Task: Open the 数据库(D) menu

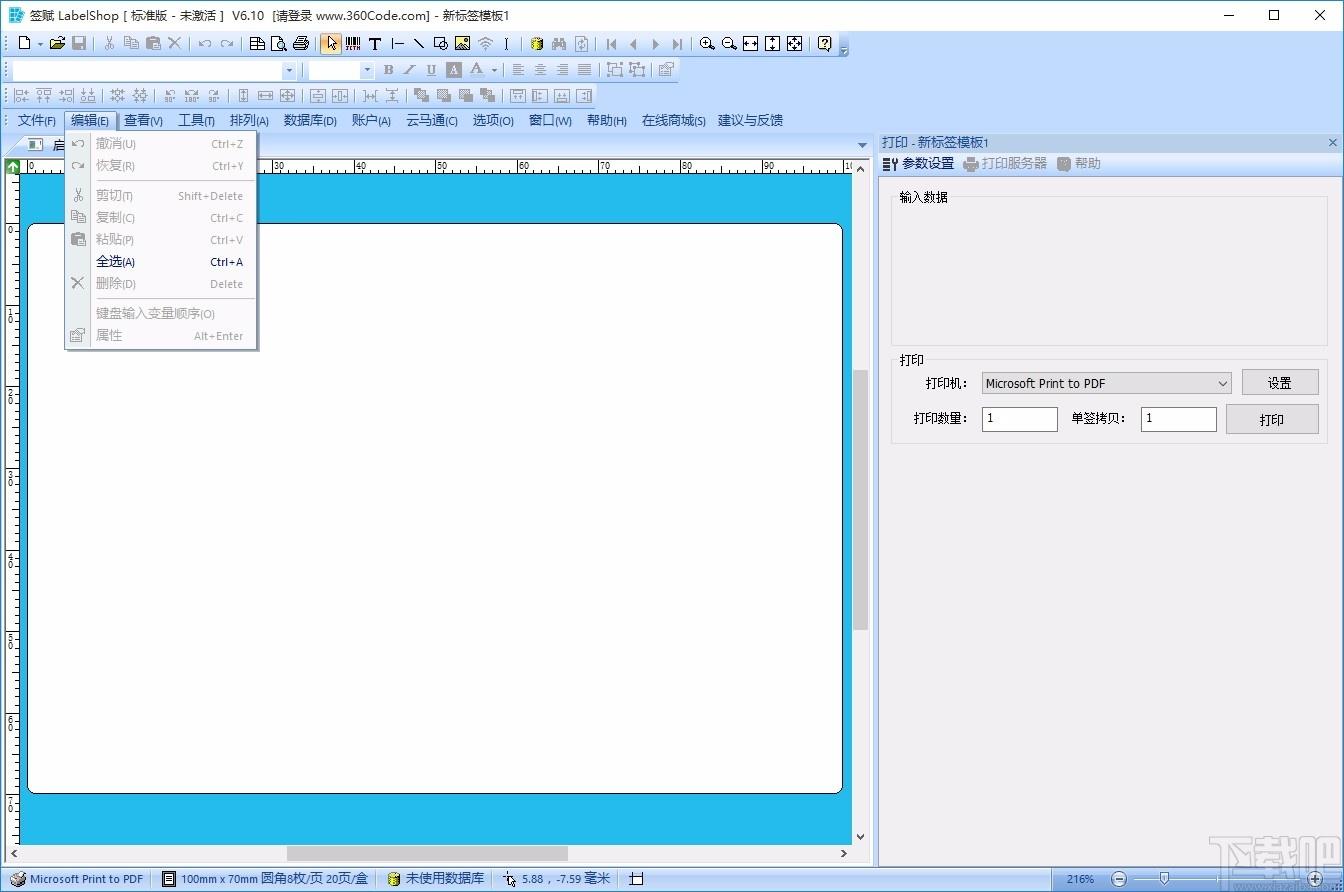Action: (x=310, y=120)
